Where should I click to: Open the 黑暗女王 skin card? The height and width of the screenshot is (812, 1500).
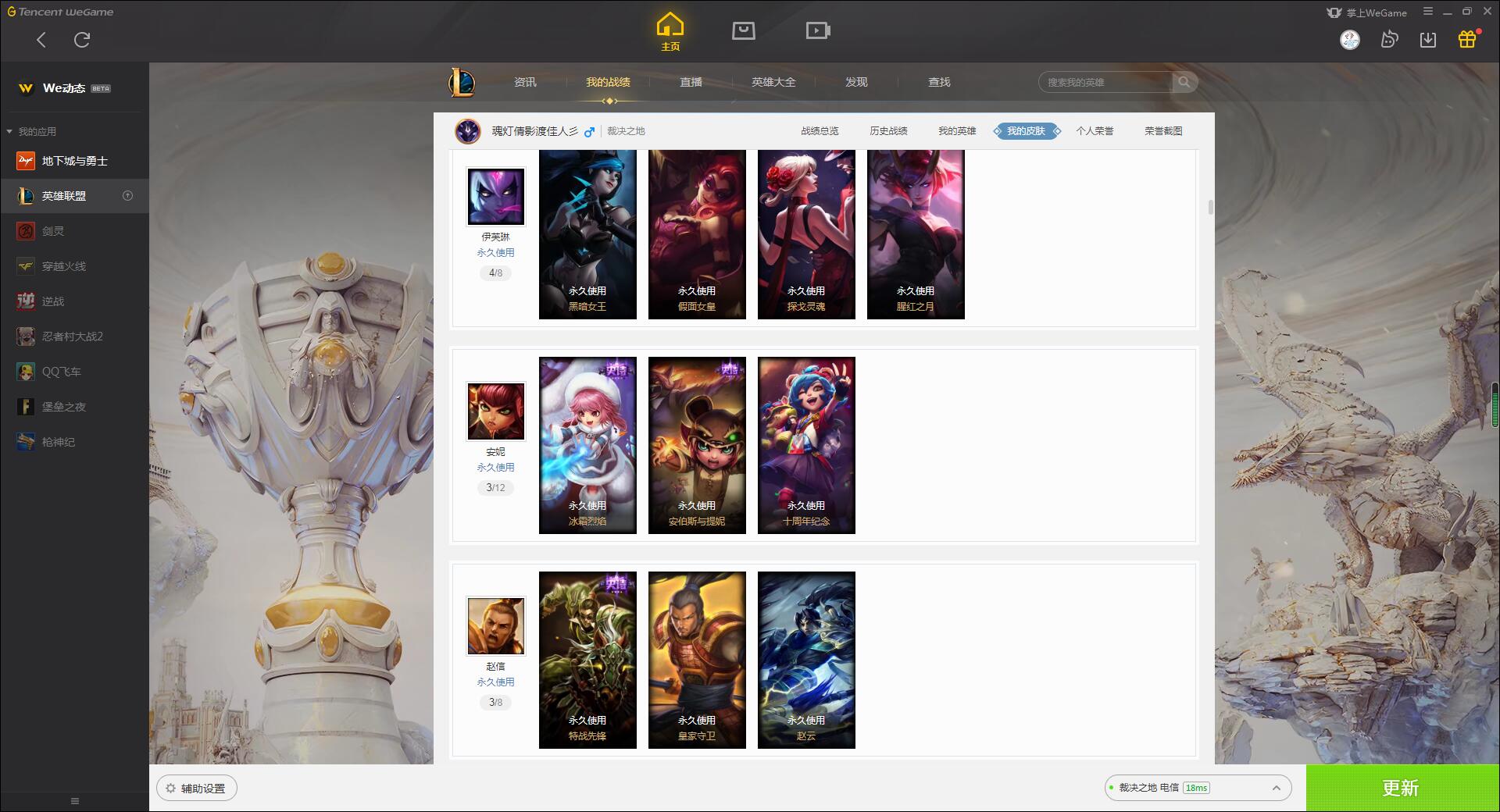pyautogui.click(x=587, y=234)
